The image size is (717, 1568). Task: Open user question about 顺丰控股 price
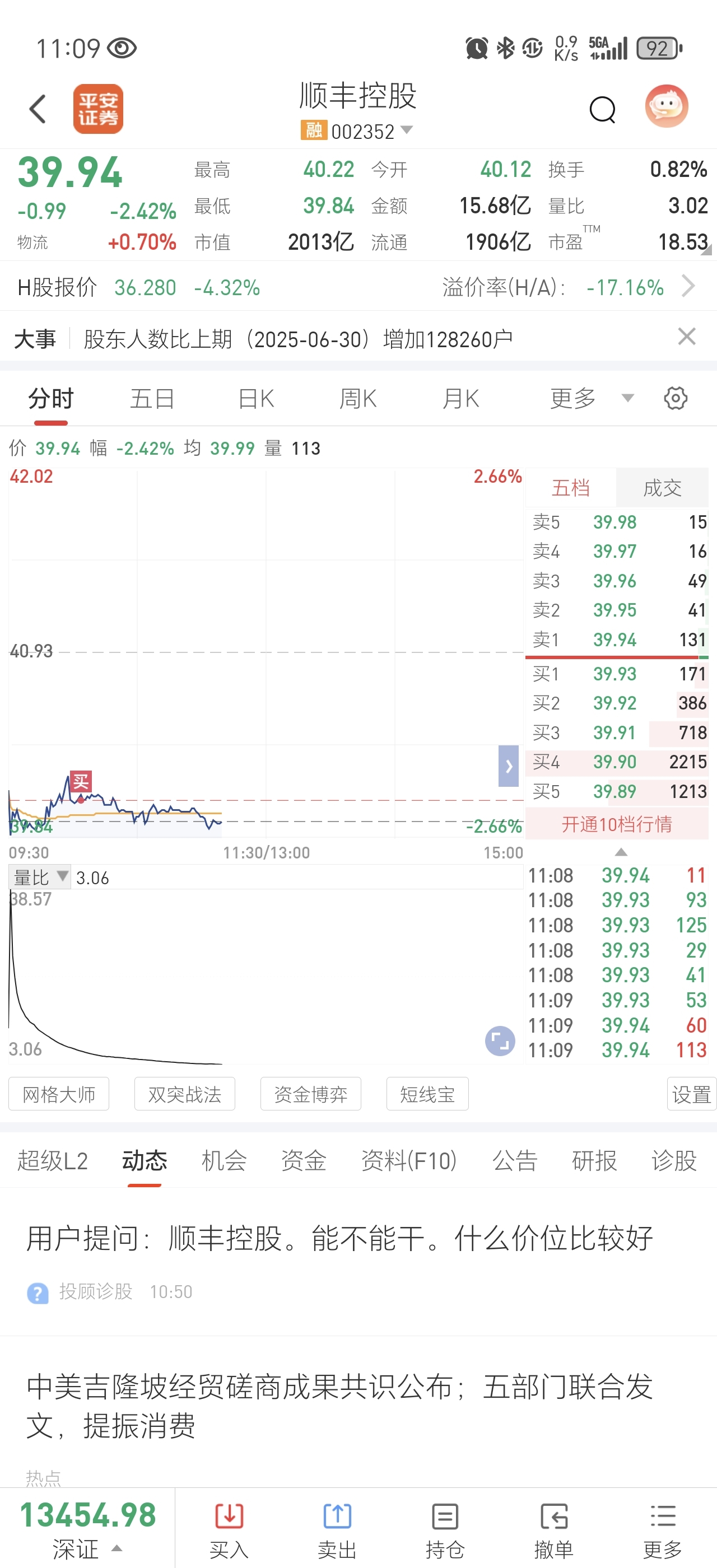tap(339, 1238)
